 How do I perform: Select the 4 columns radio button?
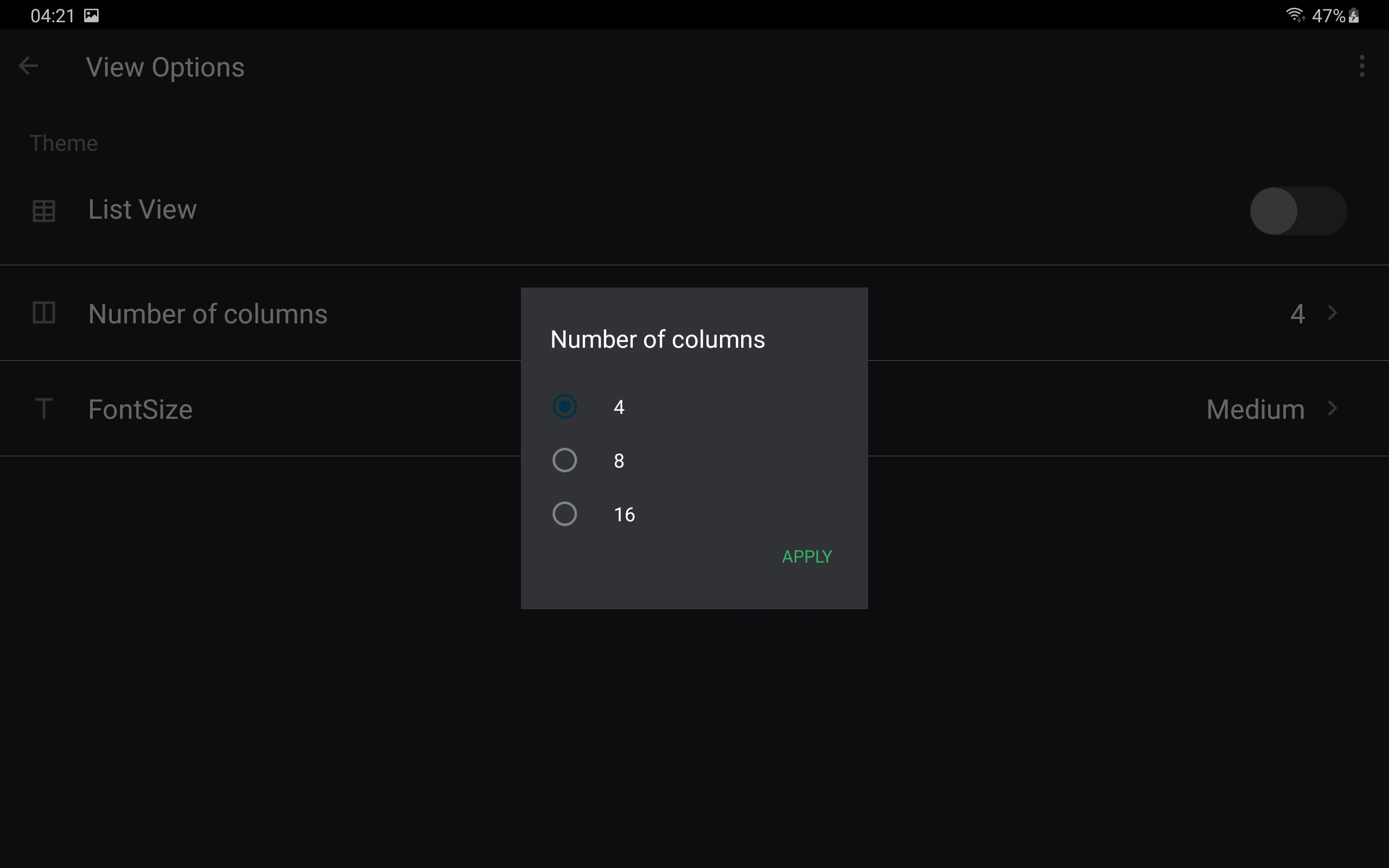tap(565, 406)
